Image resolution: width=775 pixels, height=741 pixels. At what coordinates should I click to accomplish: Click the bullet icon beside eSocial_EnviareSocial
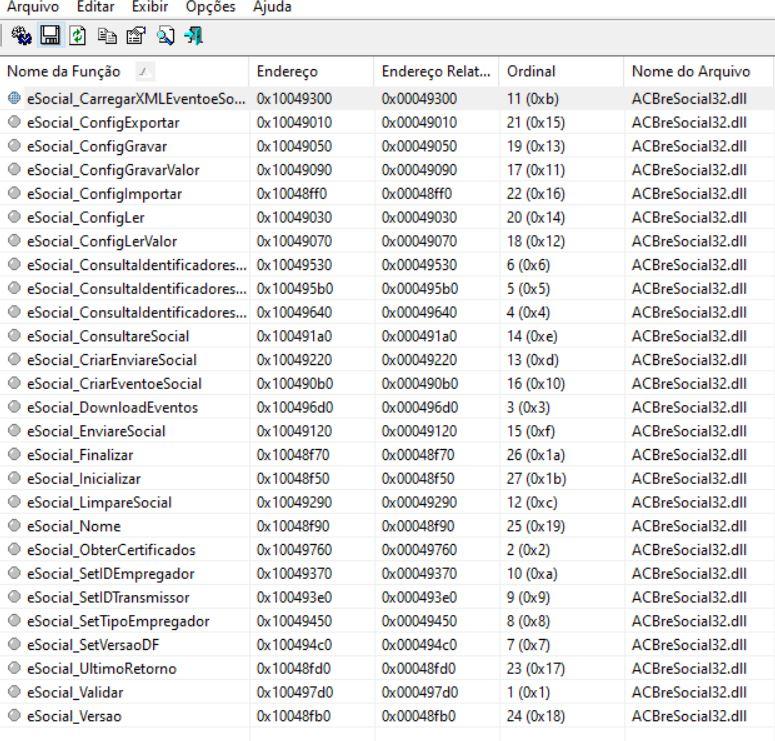[x=14, y=431]
